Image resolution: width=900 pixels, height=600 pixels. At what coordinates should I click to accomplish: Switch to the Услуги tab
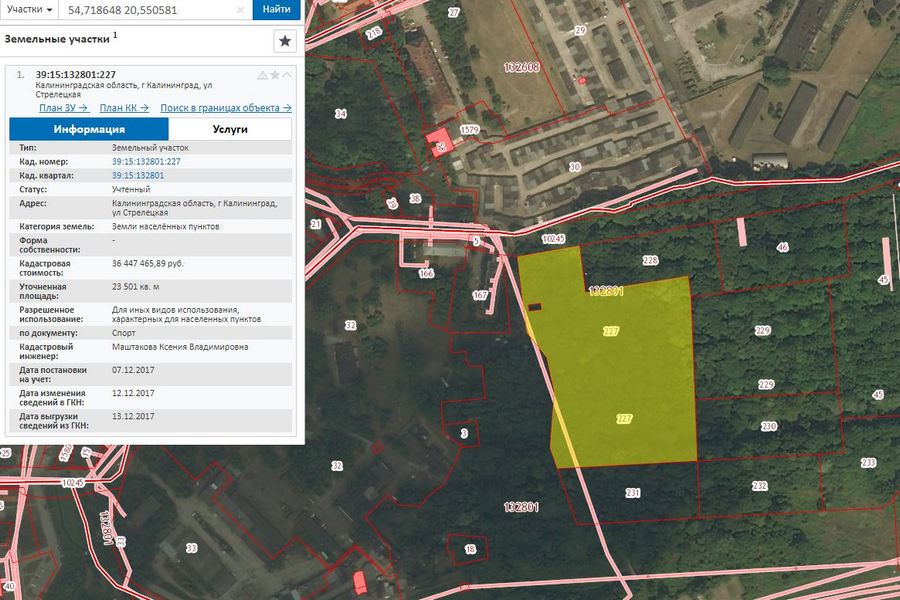[230, 129]
